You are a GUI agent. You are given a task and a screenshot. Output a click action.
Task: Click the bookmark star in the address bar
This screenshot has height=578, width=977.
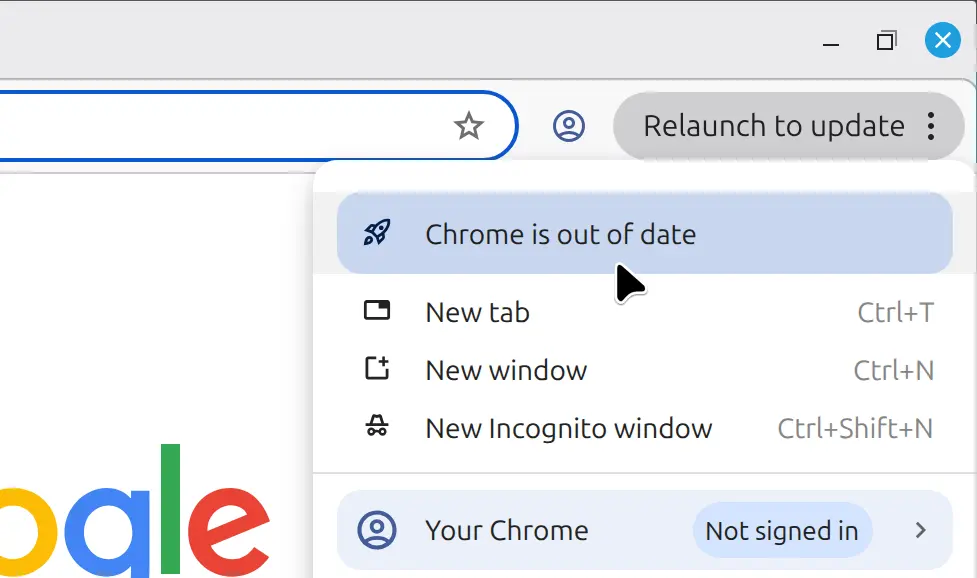tap(469, 125)
